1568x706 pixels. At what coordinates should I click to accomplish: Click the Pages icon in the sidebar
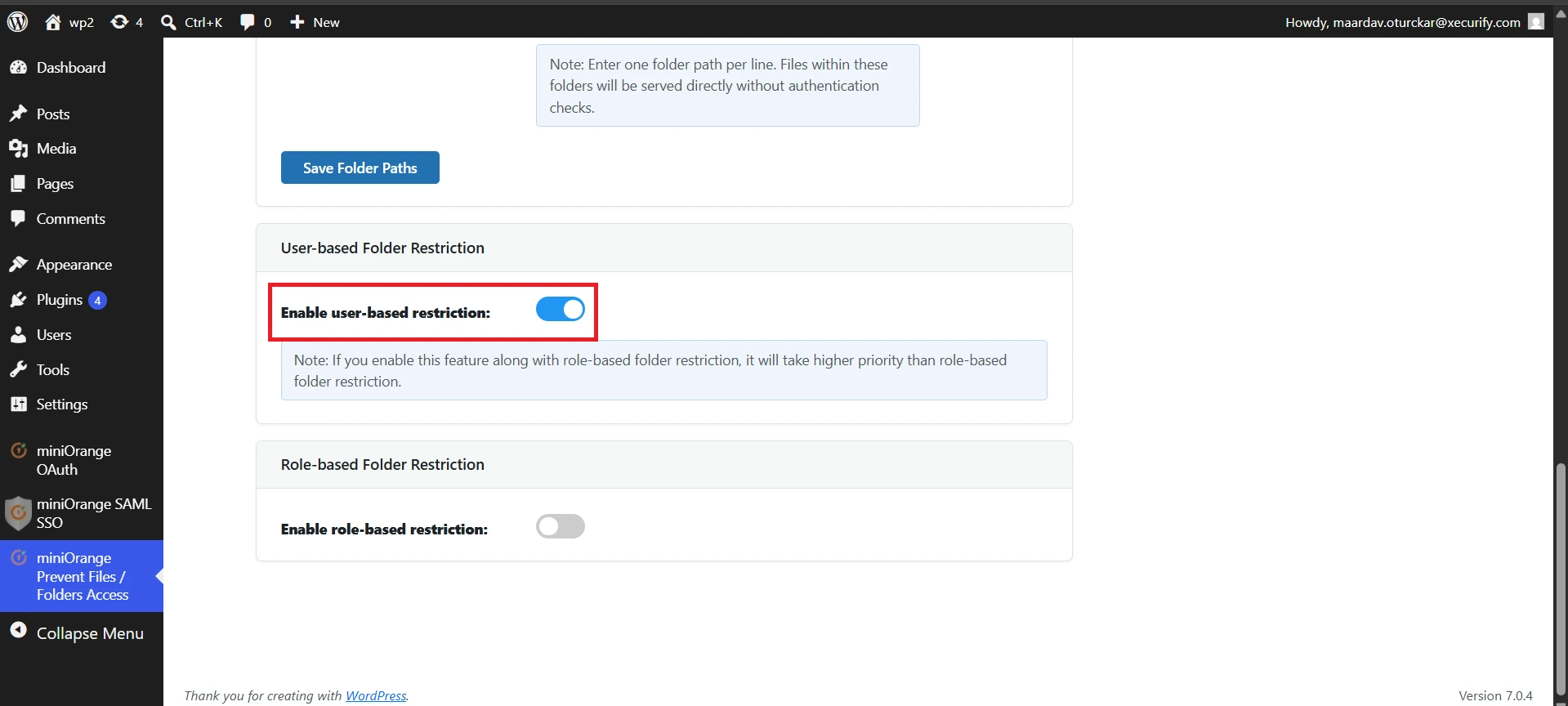pyautogui.click(x=19, y=184)
